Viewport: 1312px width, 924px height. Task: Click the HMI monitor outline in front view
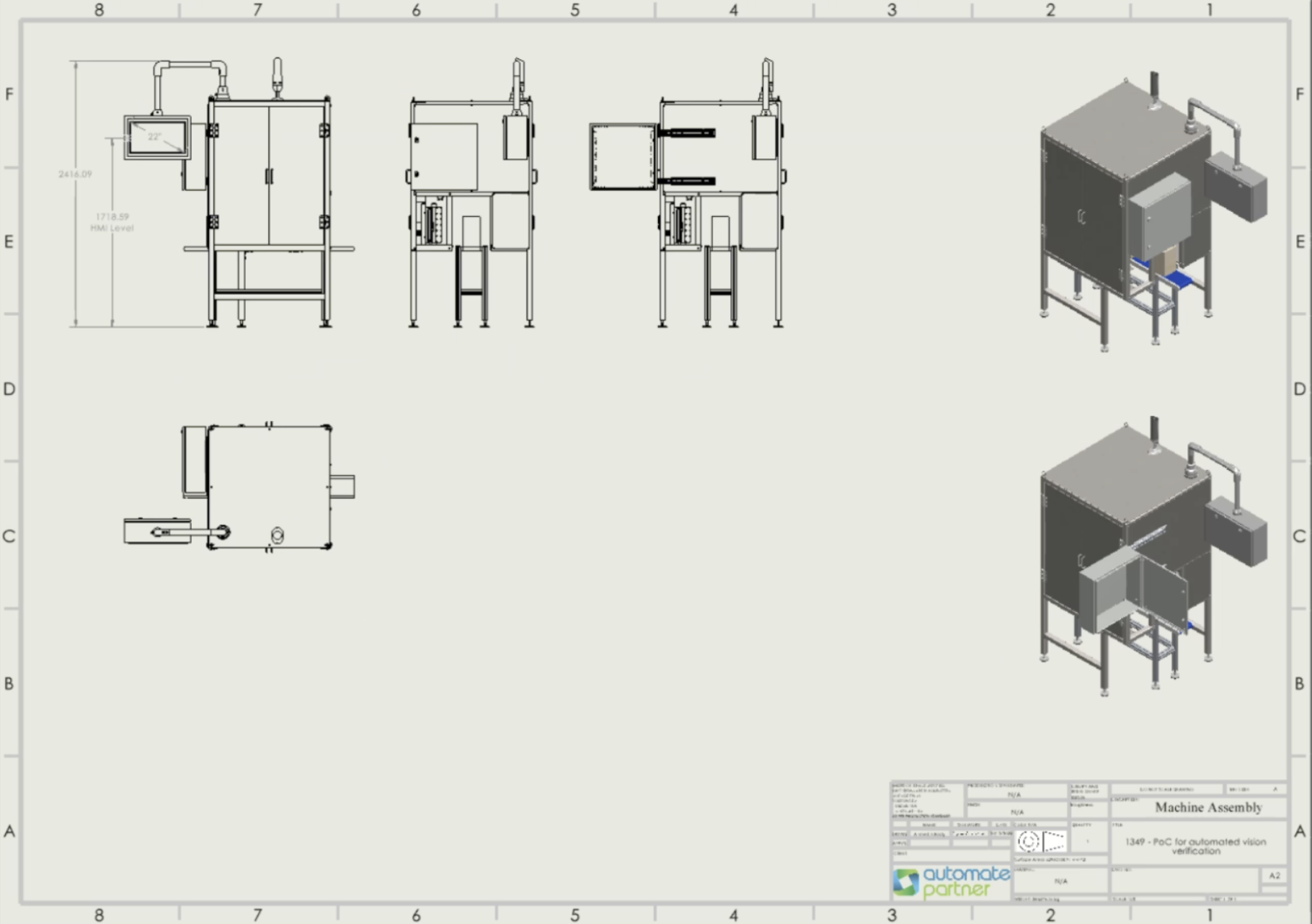pyautogui.click(x=157, y=137)
